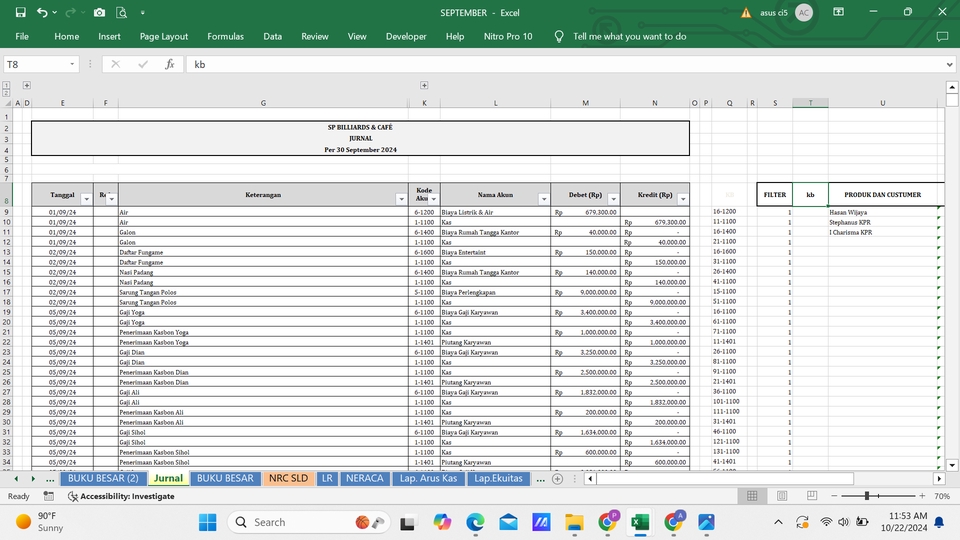Switch to NERACA sheet tab
Image resolution: width=960 pixels, height=540 pixels.
(364, 478)
